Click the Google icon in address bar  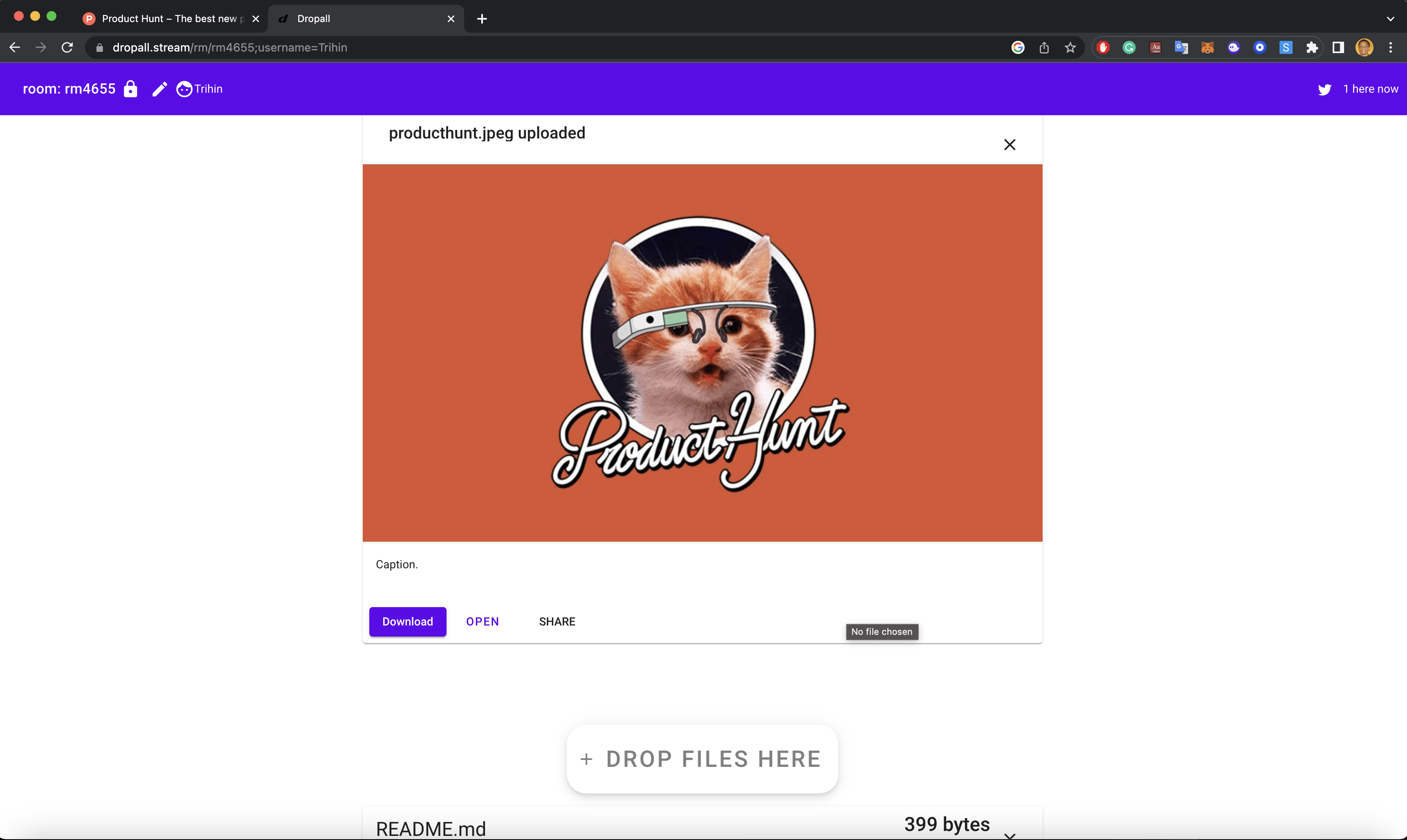(x=1018, y=47)
